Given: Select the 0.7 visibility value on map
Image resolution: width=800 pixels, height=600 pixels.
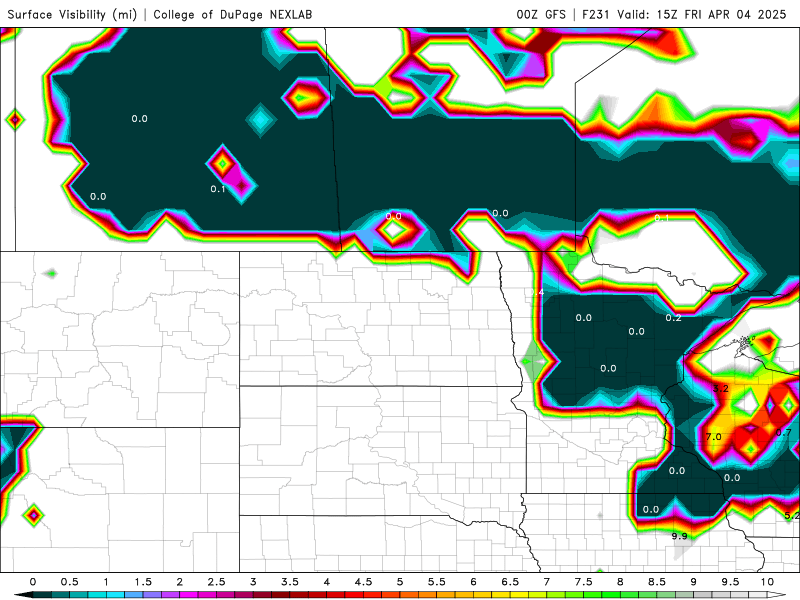Looking at the screenshot, I should pyautogui.click(x=784, y=433).
